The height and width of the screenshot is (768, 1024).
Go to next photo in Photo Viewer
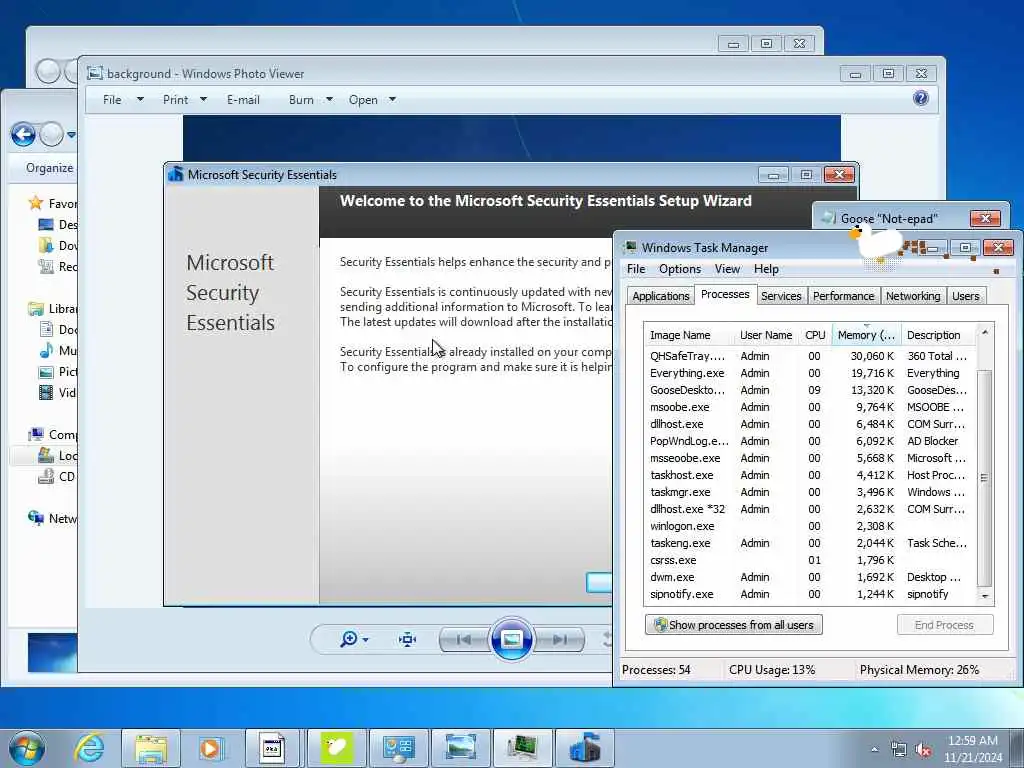[x=560, y=639]
